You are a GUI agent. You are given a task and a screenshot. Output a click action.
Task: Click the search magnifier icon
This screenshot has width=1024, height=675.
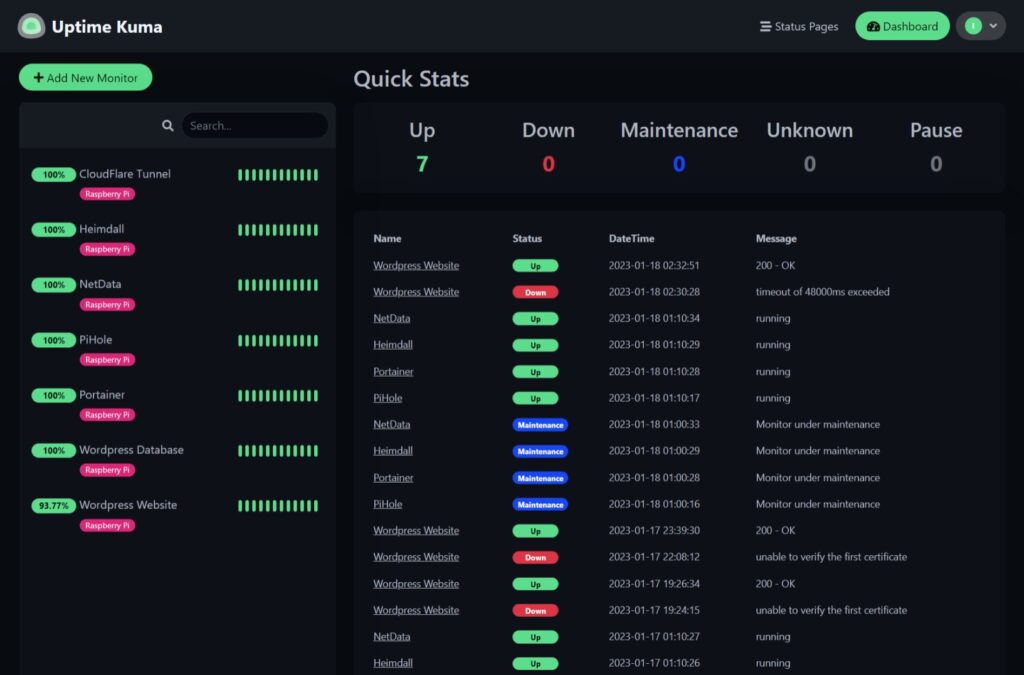click(x=168, y=126)
